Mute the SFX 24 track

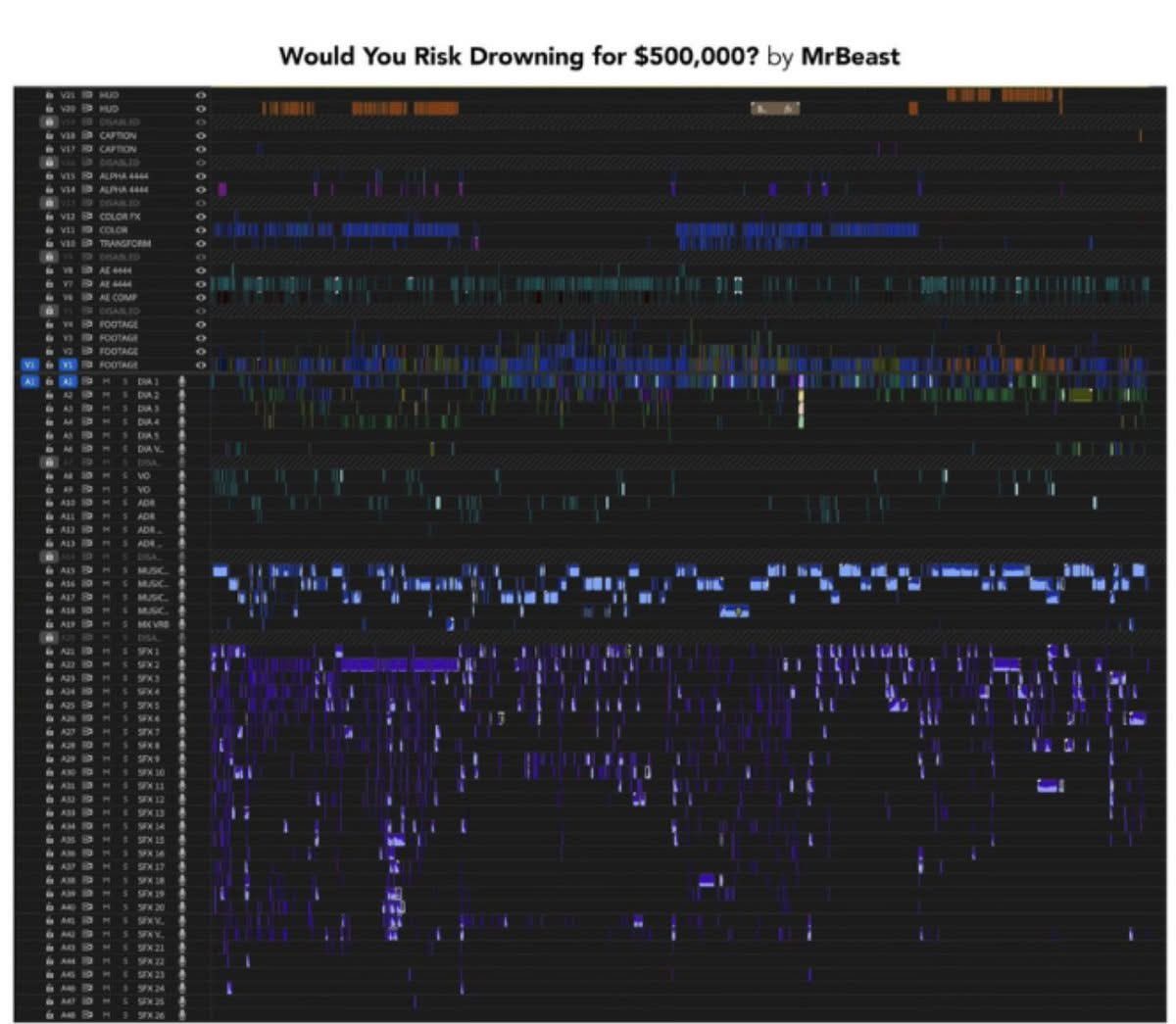tap(107, 989)
